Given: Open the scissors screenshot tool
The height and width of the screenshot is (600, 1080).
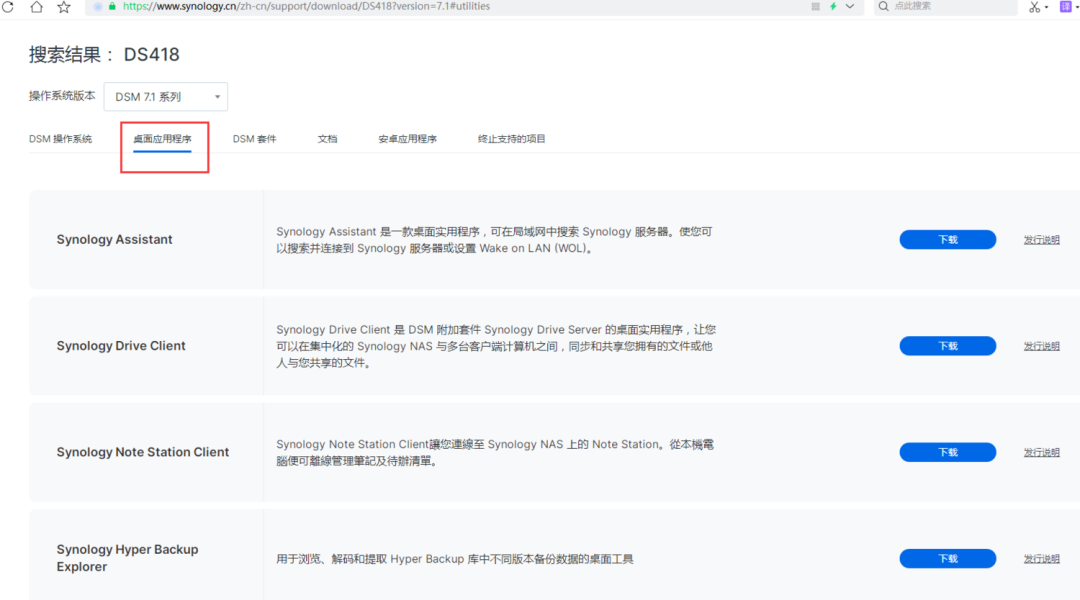Looking at the screenshot, I should [x=1034, y=7].
